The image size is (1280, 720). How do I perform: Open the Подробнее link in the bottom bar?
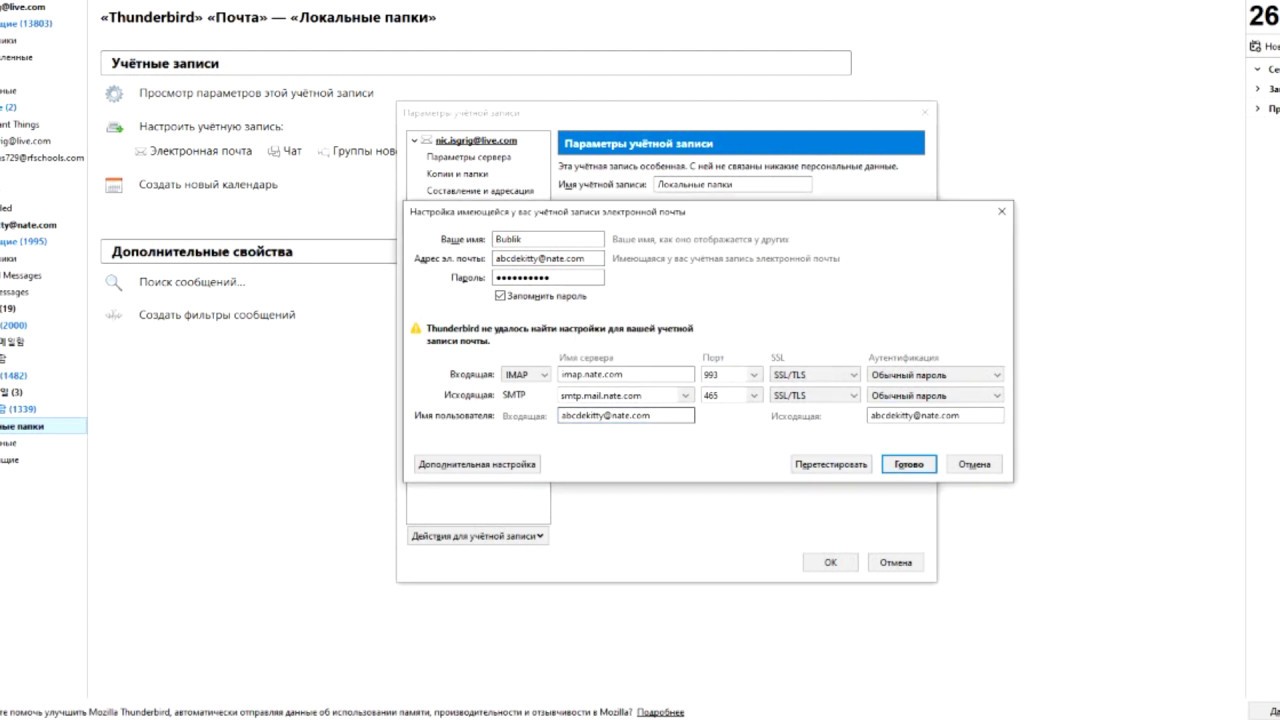[x=660, y=712]
